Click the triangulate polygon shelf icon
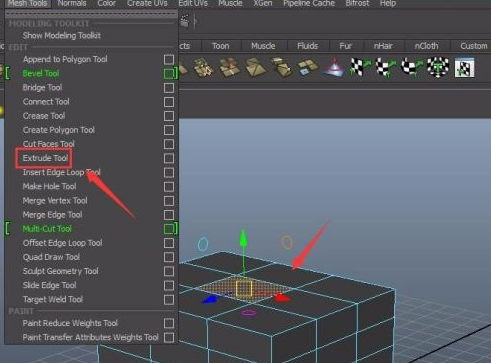491x363 pixels. (255, 68)
